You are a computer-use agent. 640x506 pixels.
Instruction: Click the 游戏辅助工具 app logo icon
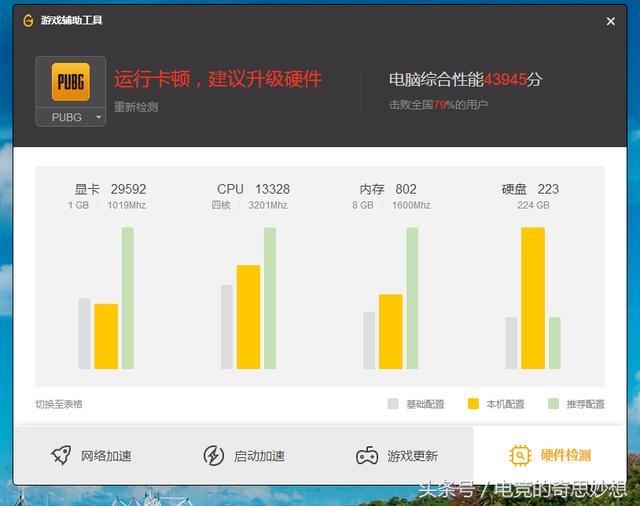pos(28,20)
